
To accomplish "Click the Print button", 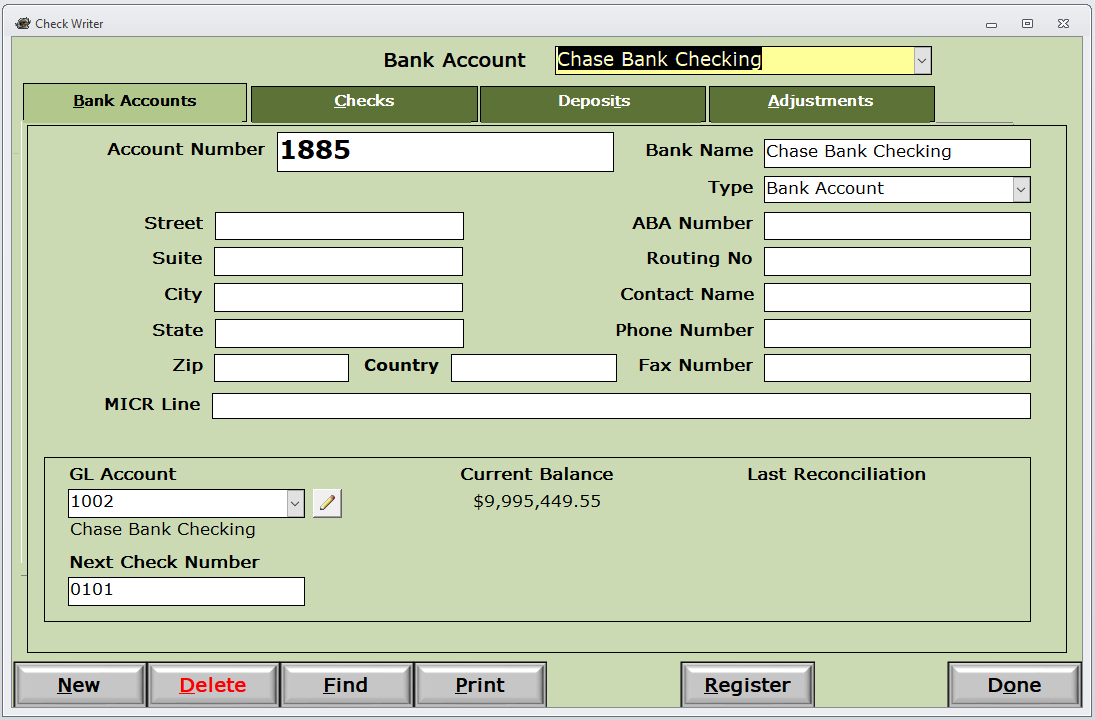I will point(480,684).
